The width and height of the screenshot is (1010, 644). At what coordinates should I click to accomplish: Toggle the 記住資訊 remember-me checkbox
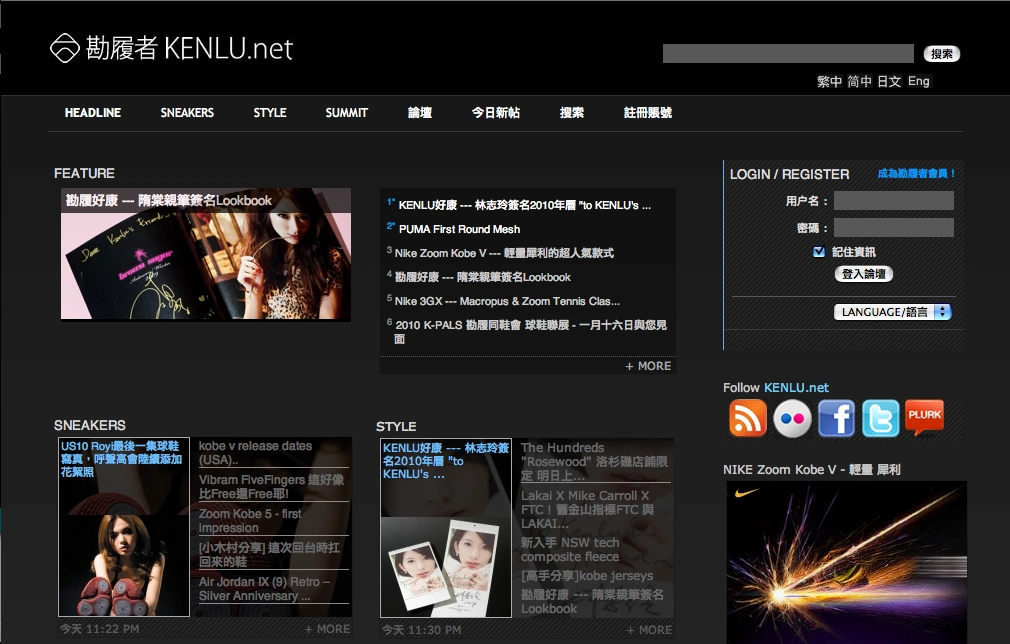tap(819, 252)
